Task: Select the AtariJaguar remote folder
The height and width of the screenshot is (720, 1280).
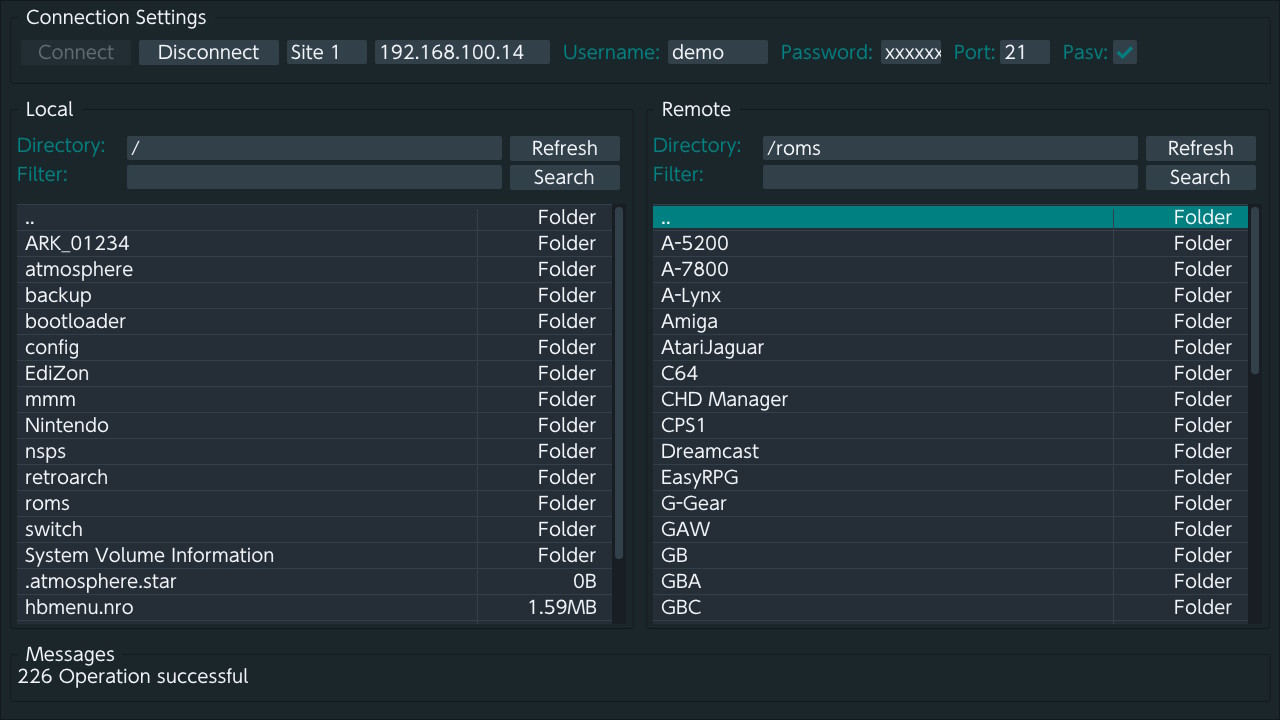Action: pyautogui.click(x=712, y=347)
